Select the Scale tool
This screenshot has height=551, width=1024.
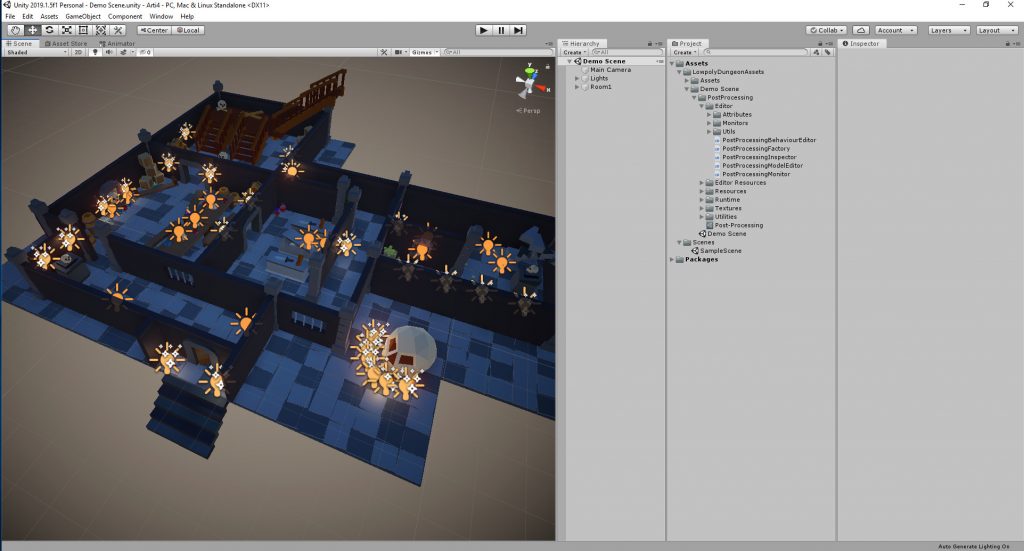coord(67,30)
